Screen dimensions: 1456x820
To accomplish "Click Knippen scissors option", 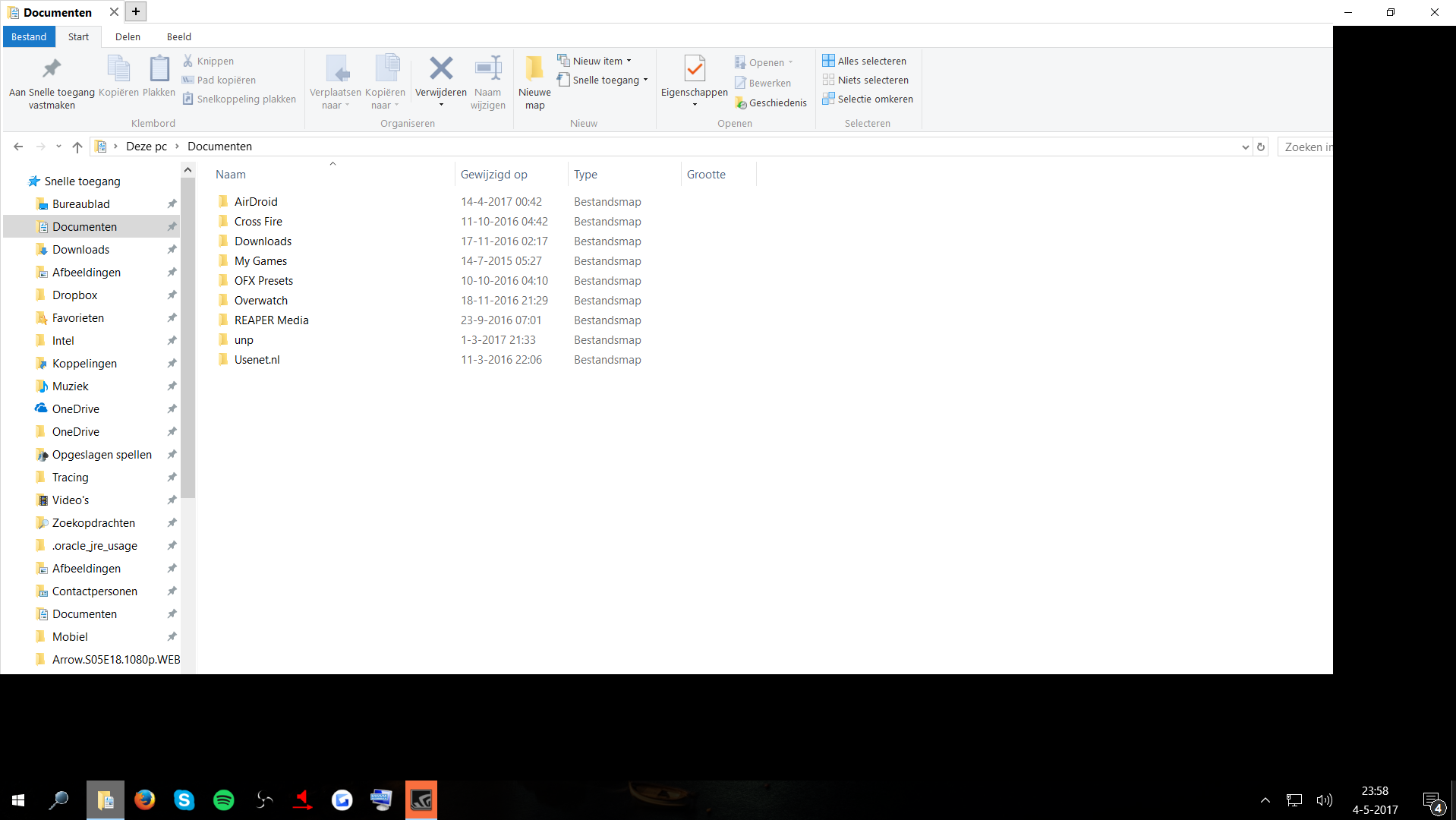I will 208,61.
